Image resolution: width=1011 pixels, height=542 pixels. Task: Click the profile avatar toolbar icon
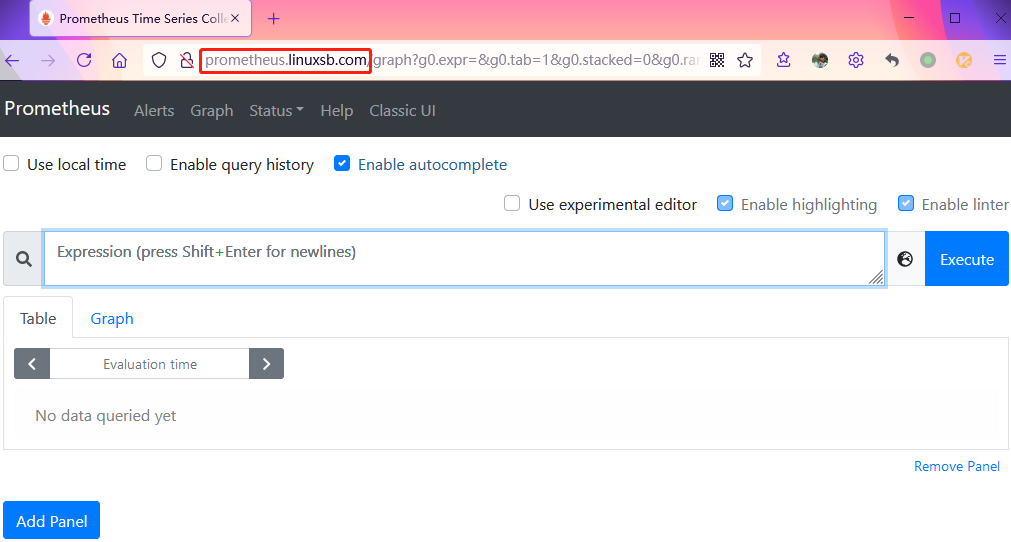click(x=820, y=60)
